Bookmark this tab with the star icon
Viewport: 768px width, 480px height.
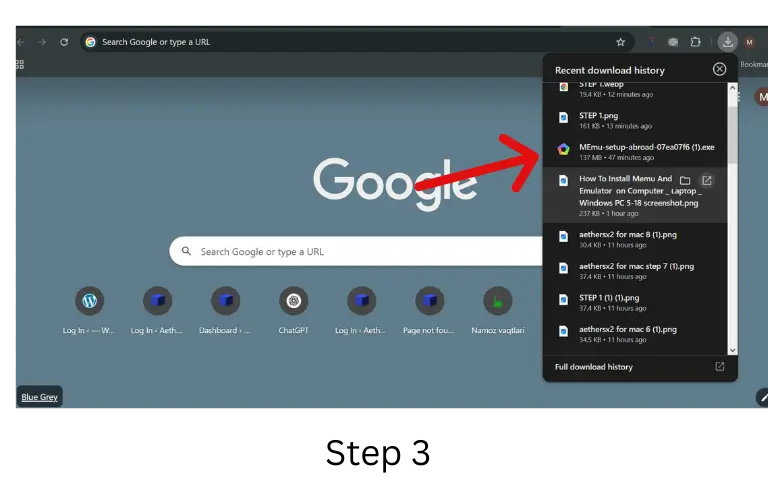click(x=621, y=42)
